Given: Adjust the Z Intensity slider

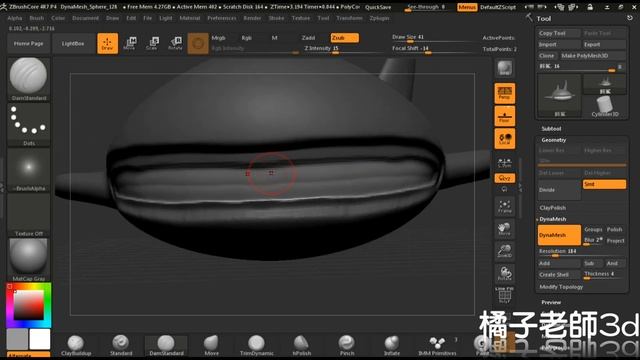Looking at the screenshot, I should (341, 49).
